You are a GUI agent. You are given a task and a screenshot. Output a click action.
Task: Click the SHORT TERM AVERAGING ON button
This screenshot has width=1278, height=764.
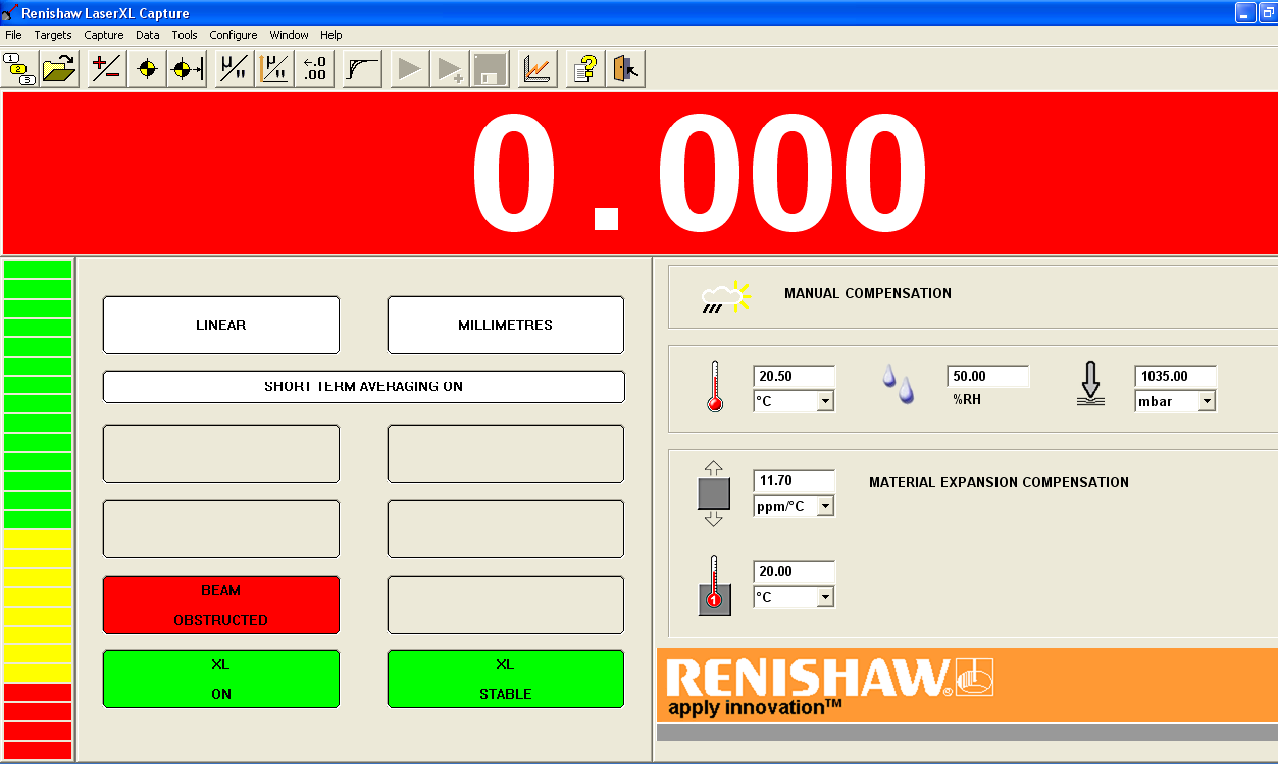[x=364, y=386]
